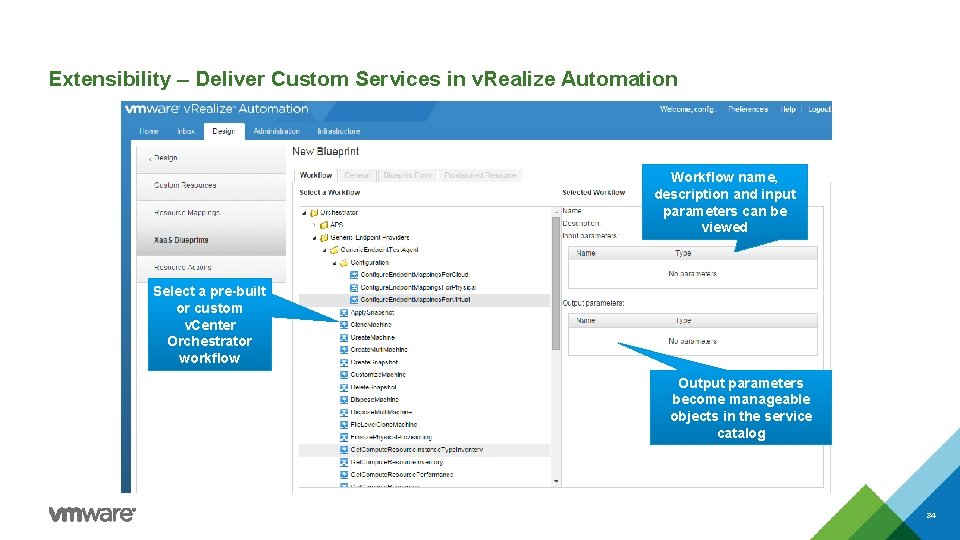Open the General blueprint tab
The height and width of the screenshot is (540, 960).
tap(357, 175)
